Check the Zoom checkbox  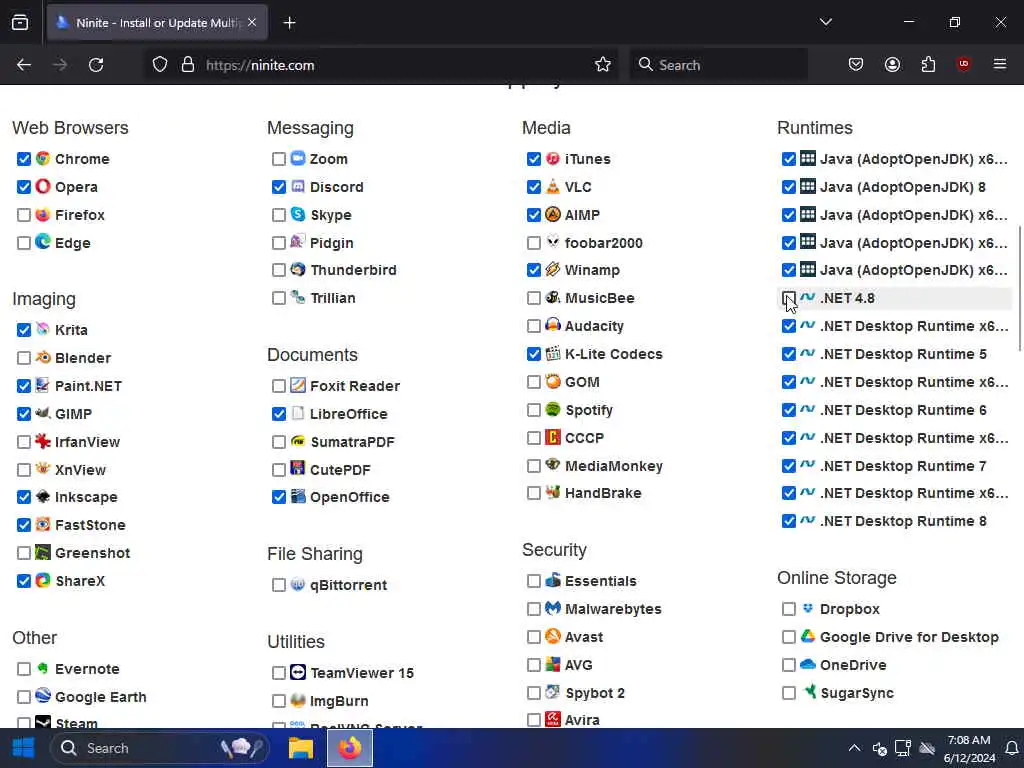279,159
